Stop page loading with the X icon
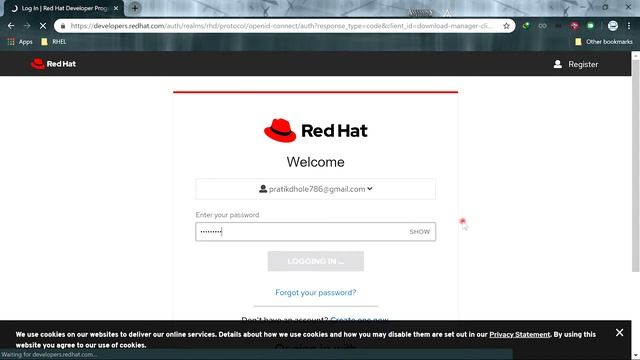Image resolution: width=640 pixels, height=360 pixels. click(43, 26)
